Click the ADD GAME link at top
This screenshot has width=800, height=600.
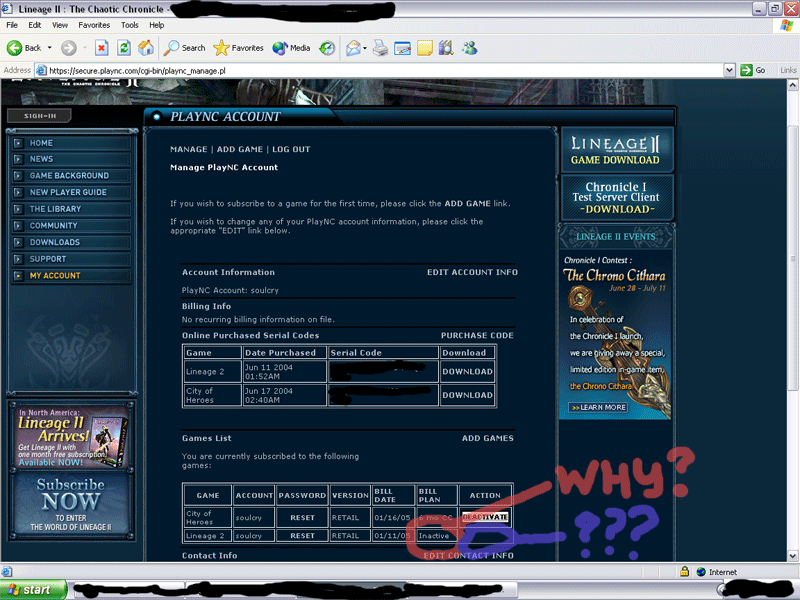tap(240, 149)
